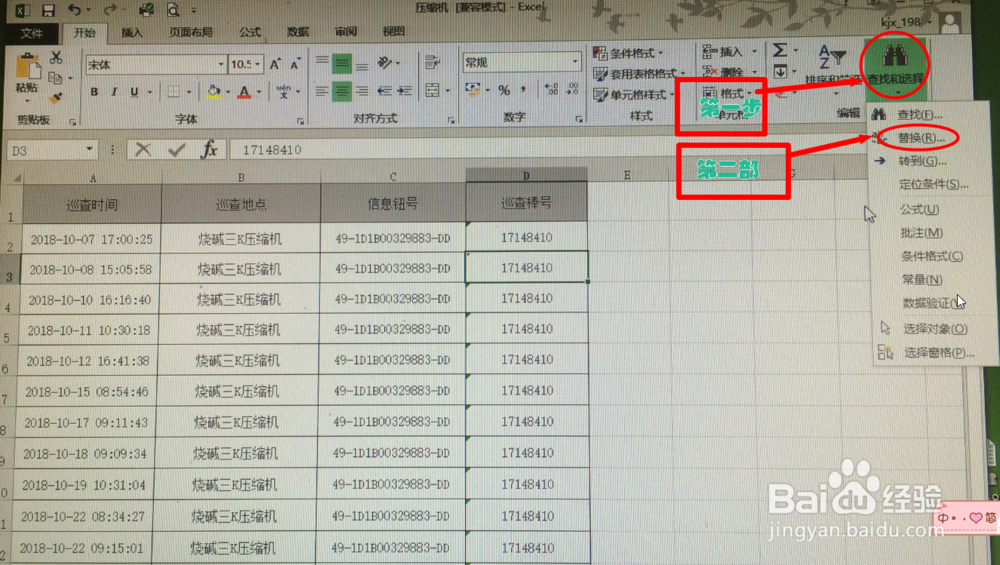Align text right
The height and width of the screenshot is (565, 1000).
(362, 91)
